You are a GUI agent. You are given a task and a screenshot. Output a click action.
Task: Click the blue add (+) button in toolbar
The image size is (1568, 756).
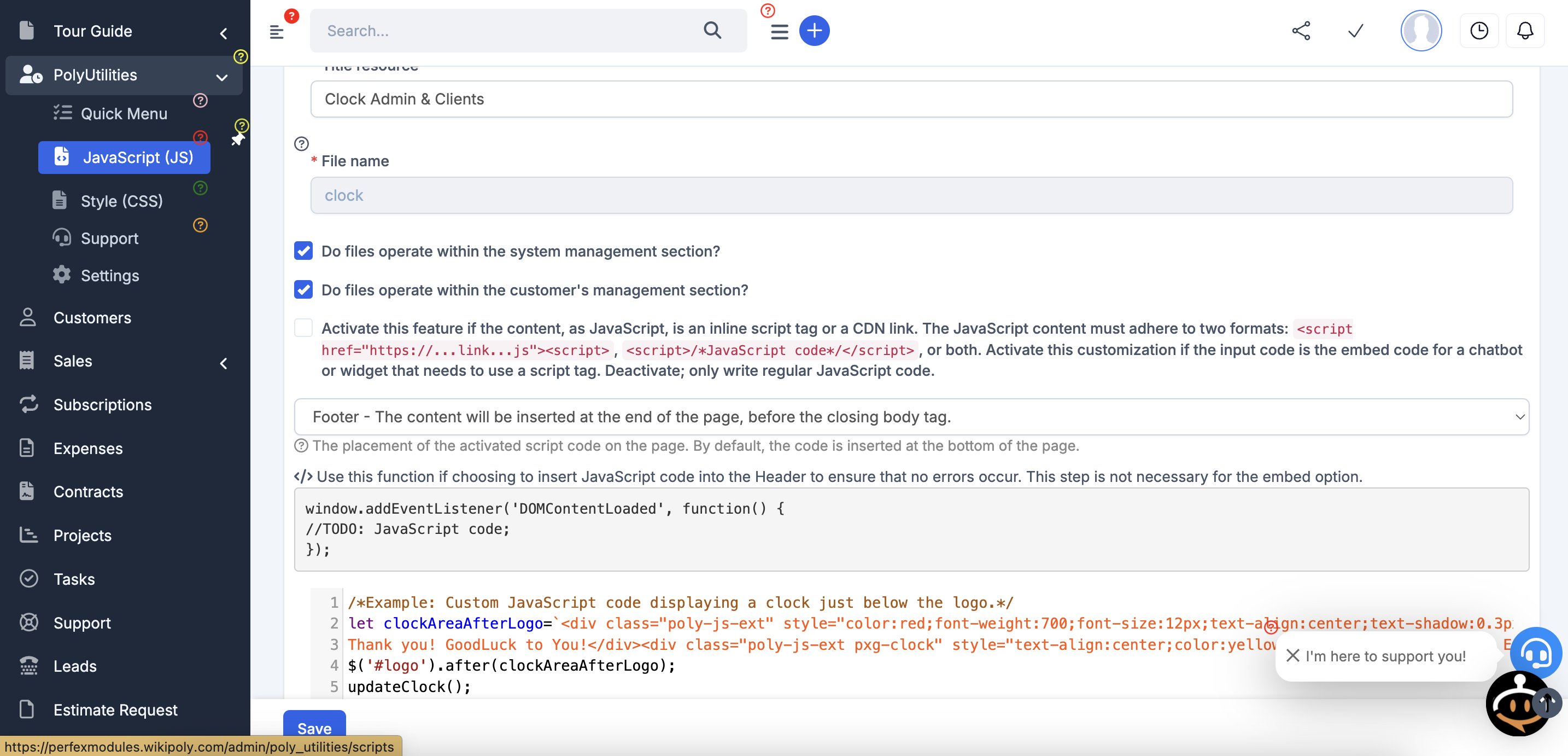pyautogui.click(x=815, y=30)
